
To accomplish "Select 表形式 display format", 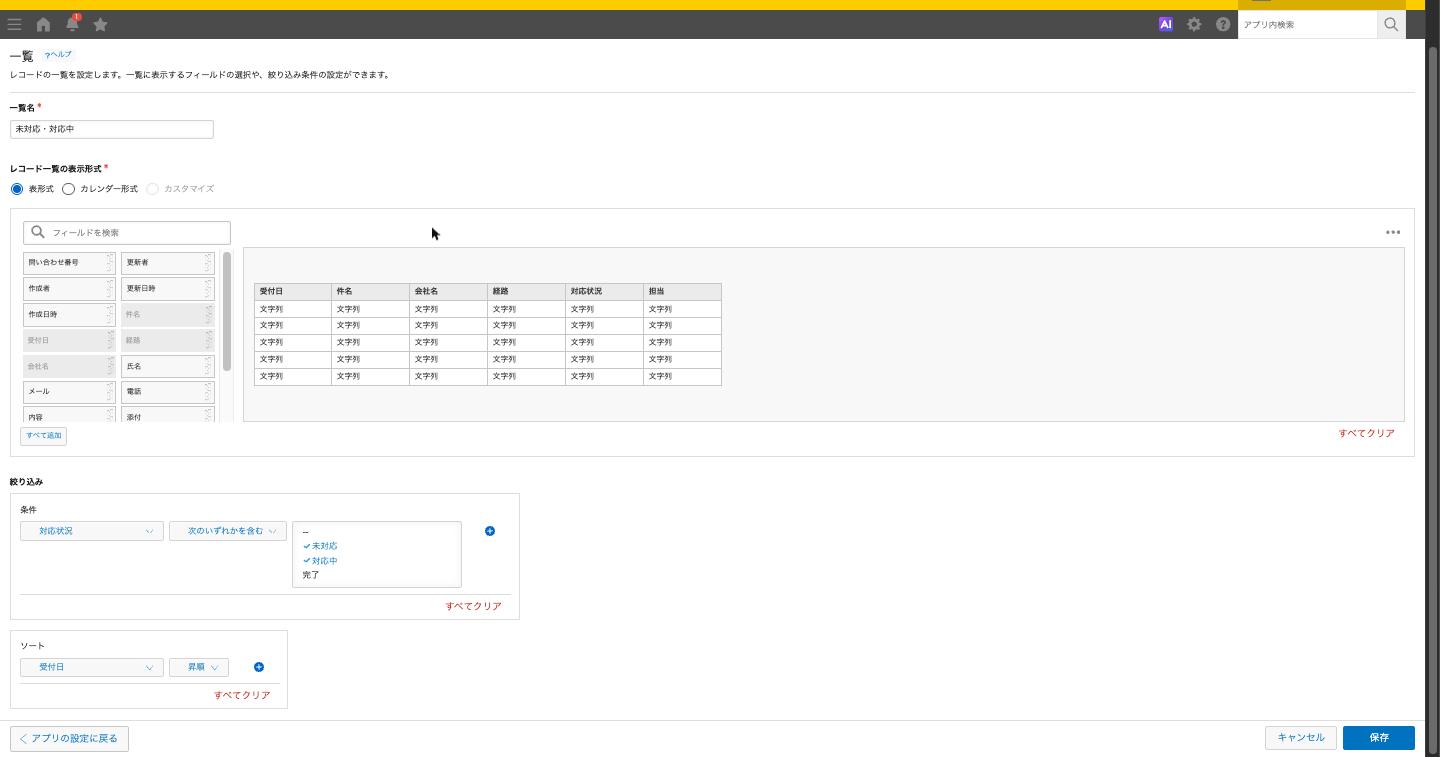I will [17, 189].
